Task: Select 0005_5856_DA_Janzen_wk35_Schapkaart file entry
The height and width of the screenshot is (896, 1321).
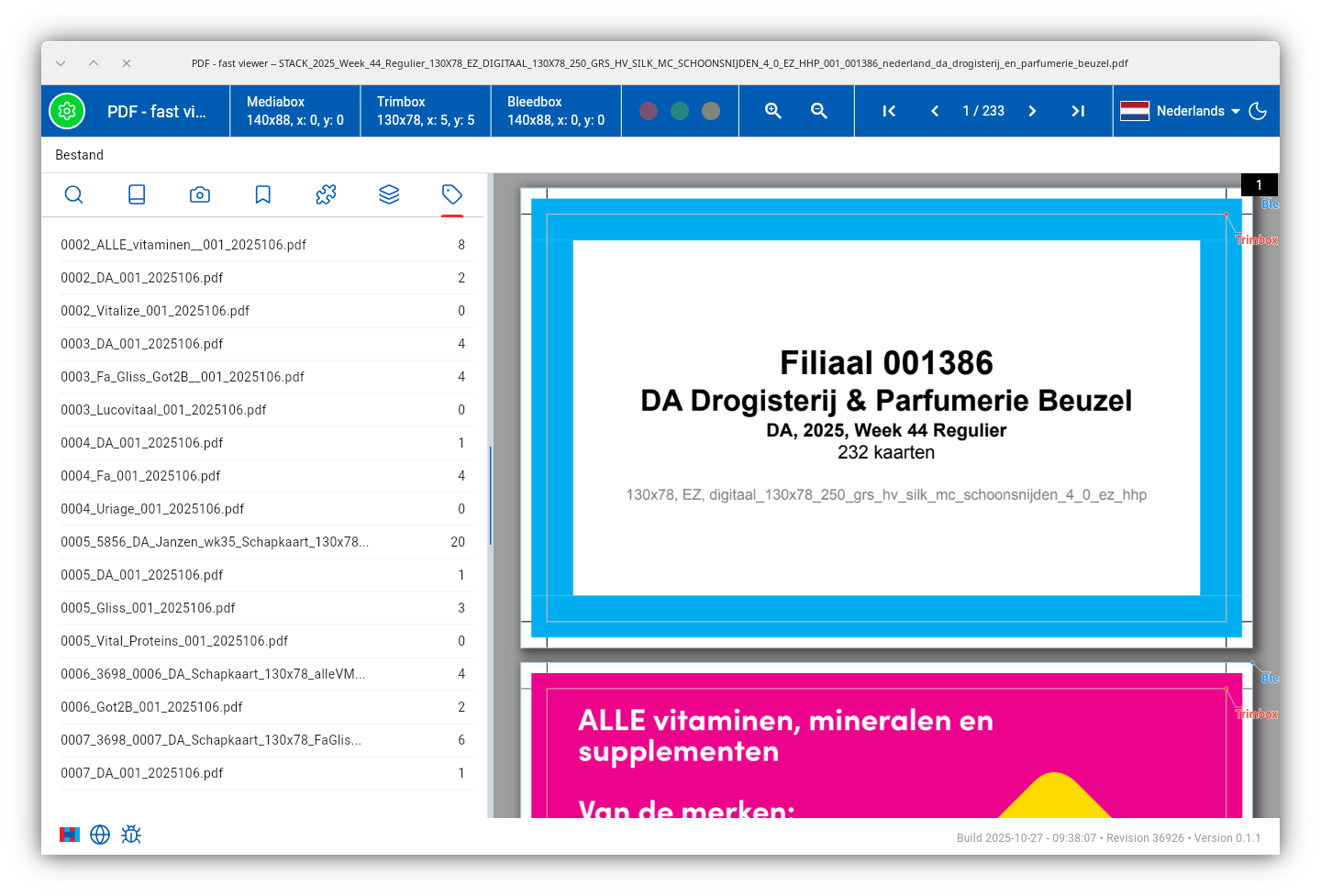Action: click(x=215, y=542)
